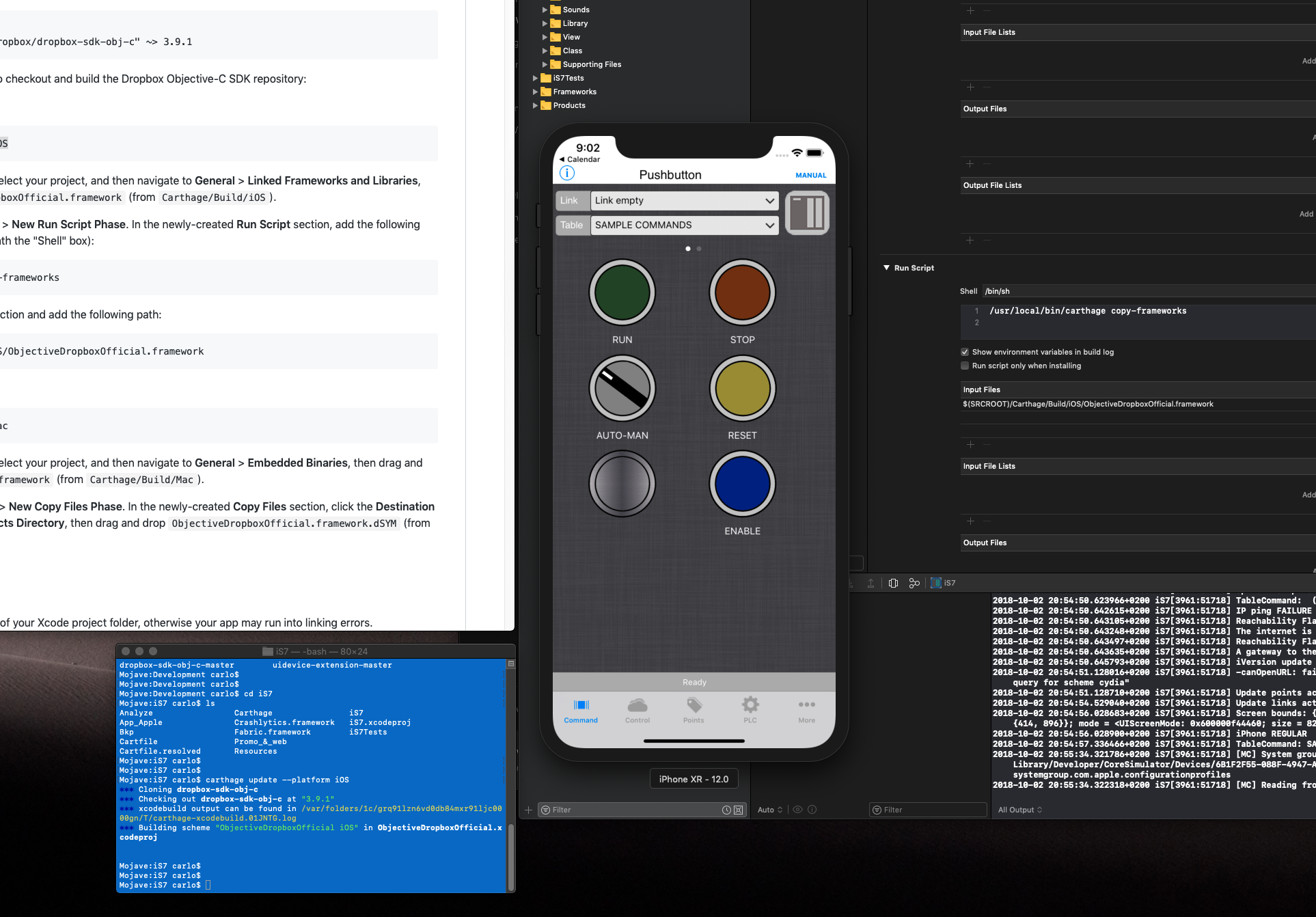The image size is (1316, 917).
Task: Flip the AUTO-MAN selector switch
Action: click(622, 388)
